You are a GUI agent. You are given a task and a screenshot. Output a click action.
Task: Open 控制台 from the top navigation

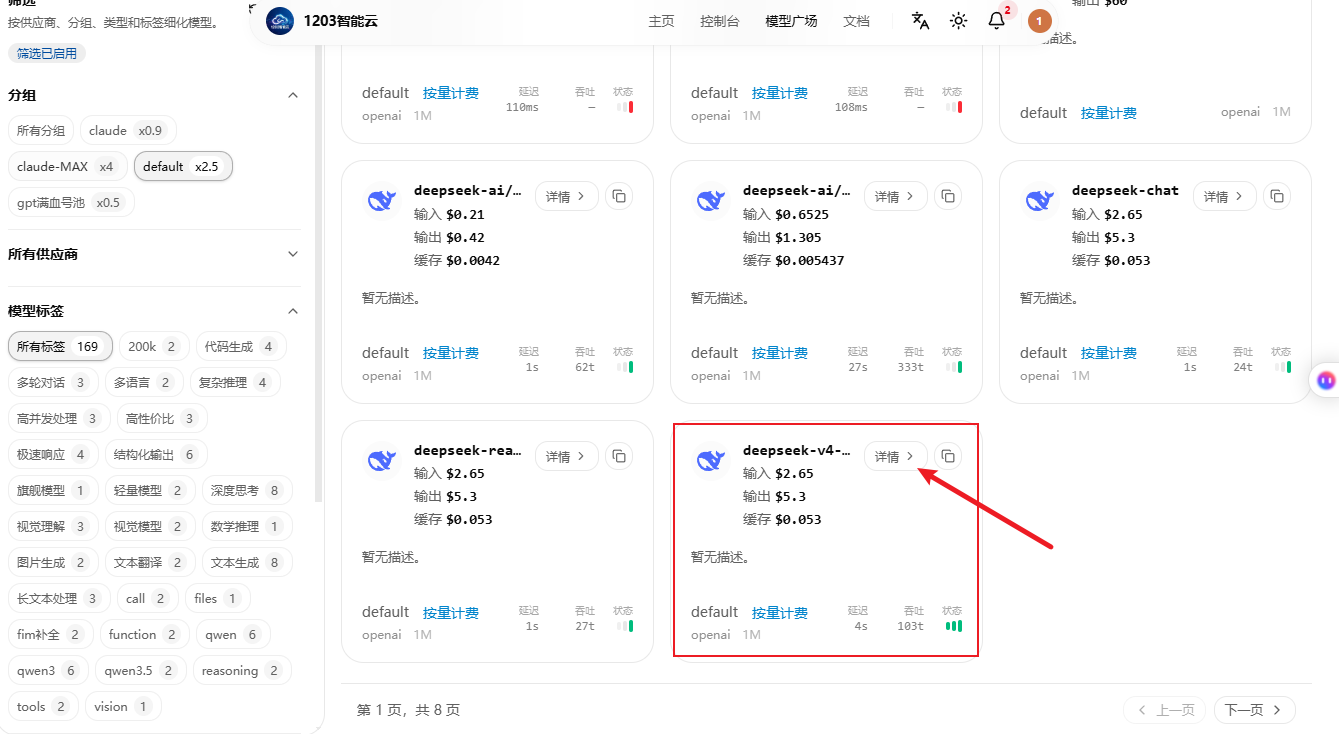pos(720,21)
